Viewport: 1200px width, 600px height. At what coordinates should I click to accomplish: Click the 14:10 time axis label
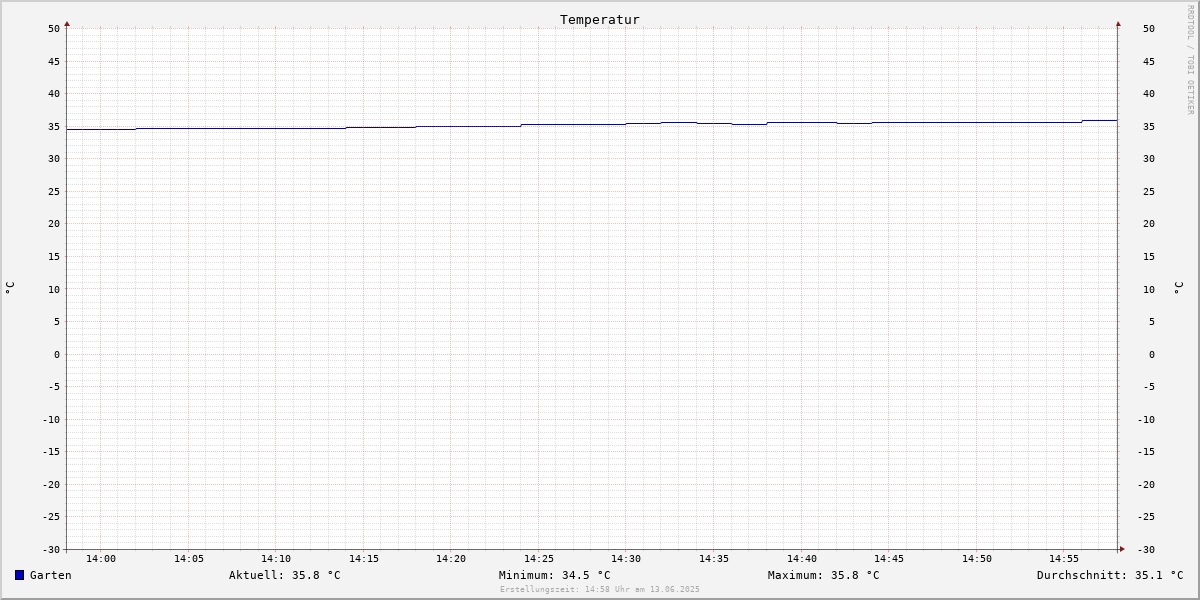276,559
